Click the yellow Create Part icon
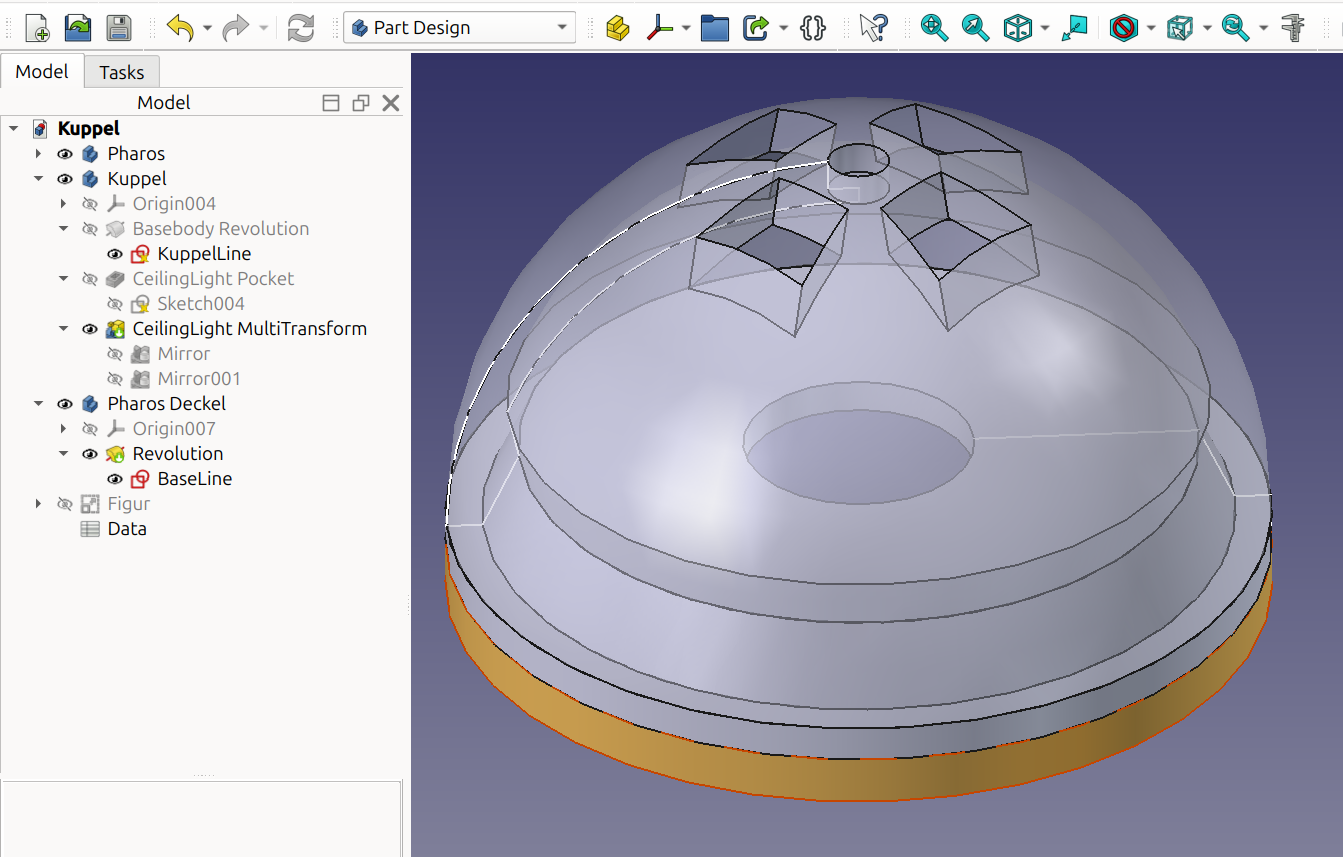Screen dimensions: 1343x857 [x=618, y=28]
